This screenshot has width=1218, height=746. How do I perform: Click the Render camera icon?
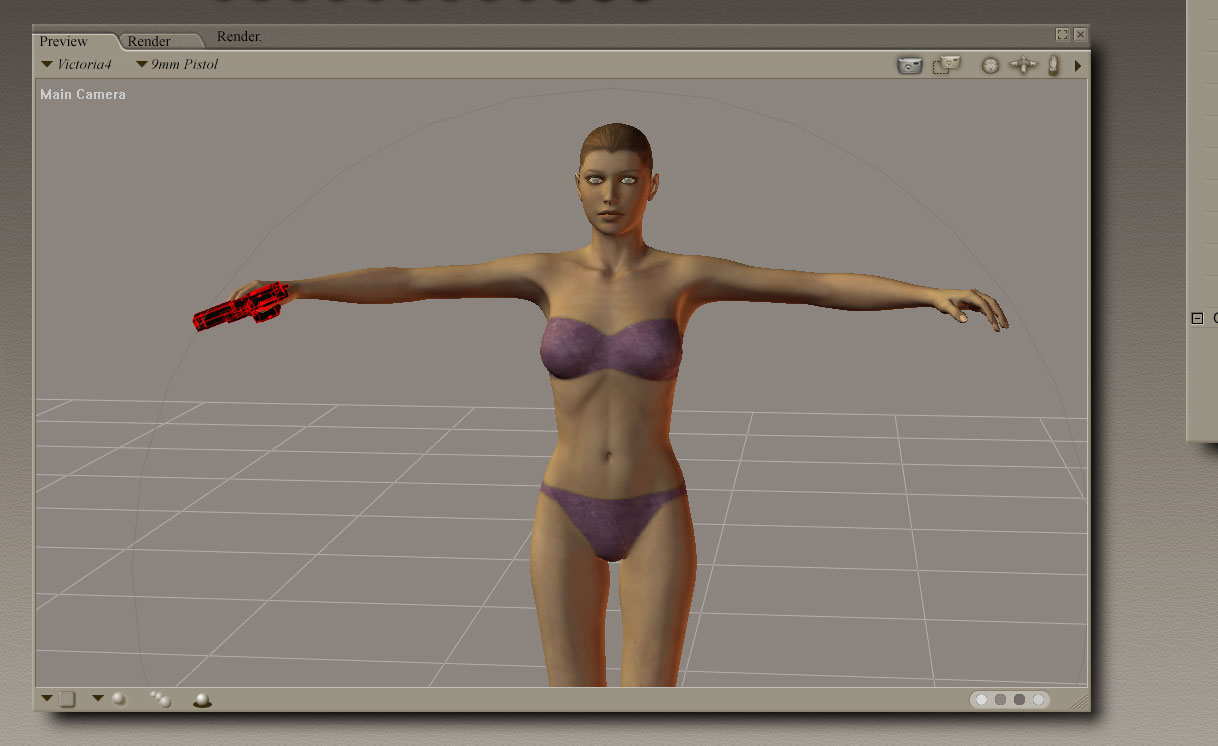point(909,66)
